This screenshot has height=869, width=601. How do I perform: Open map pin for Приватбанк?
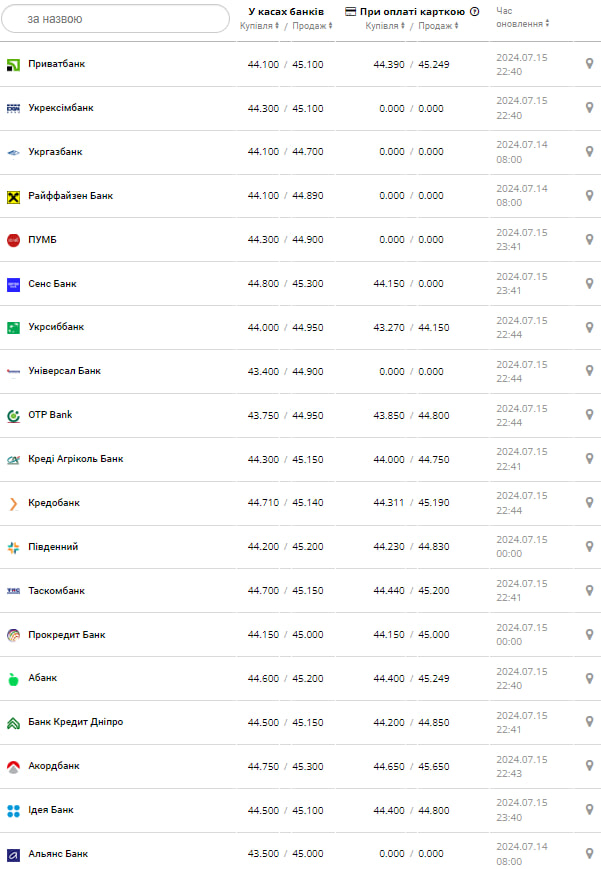click(589, 64)
